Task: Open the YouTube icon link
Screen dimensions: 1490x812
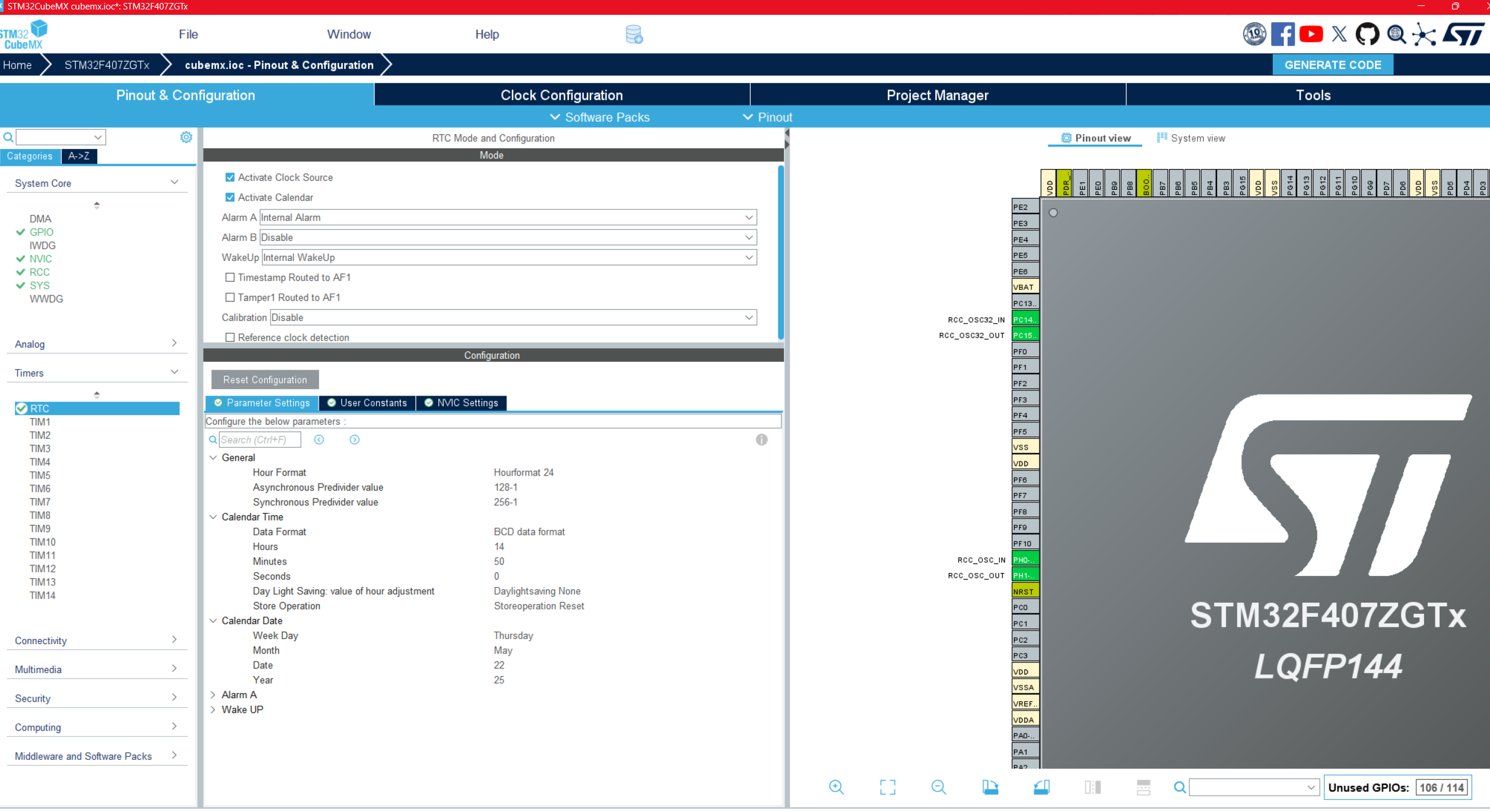Action: click(x=1311, y=34)
